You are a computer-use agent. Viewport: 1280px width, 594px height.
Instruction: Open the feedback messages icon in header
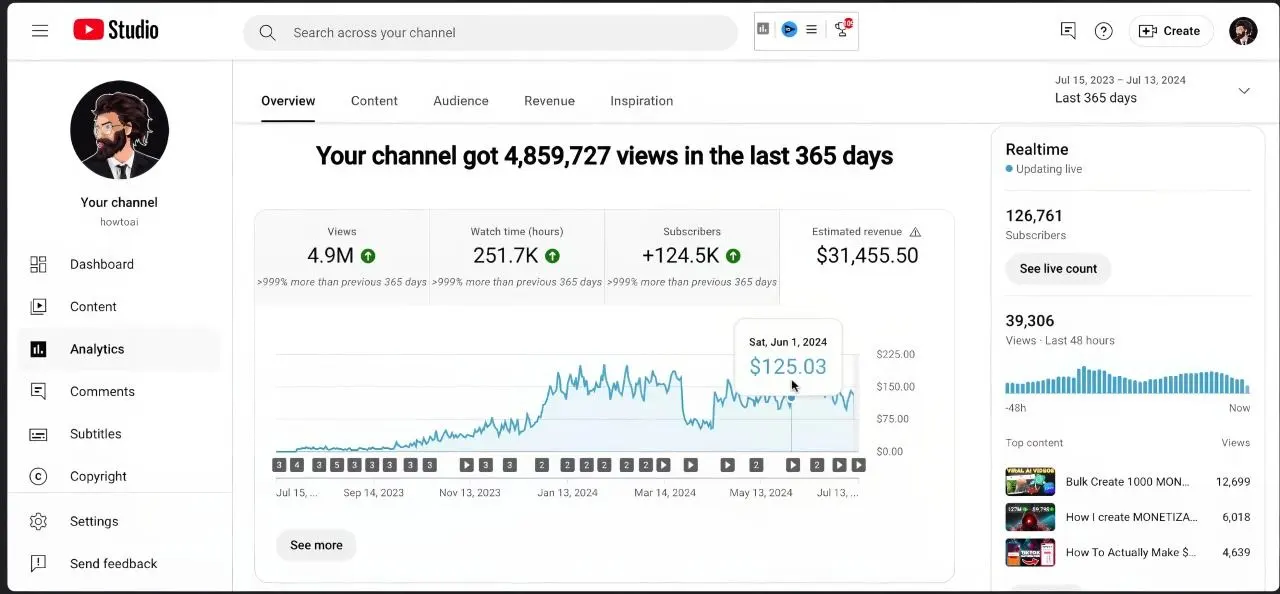[x=1068, y=31]
